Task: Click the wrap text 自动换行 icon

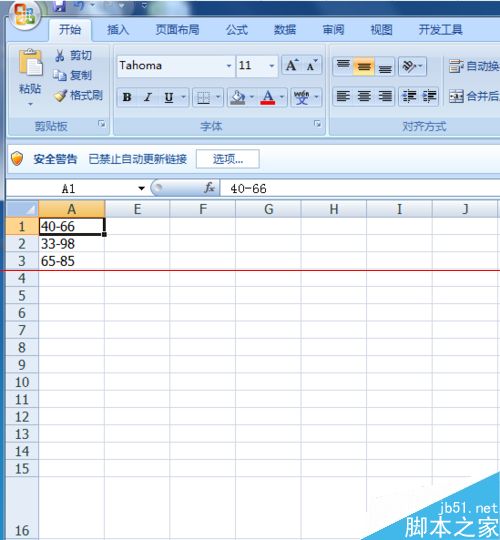Action: (x=456, y=65)
